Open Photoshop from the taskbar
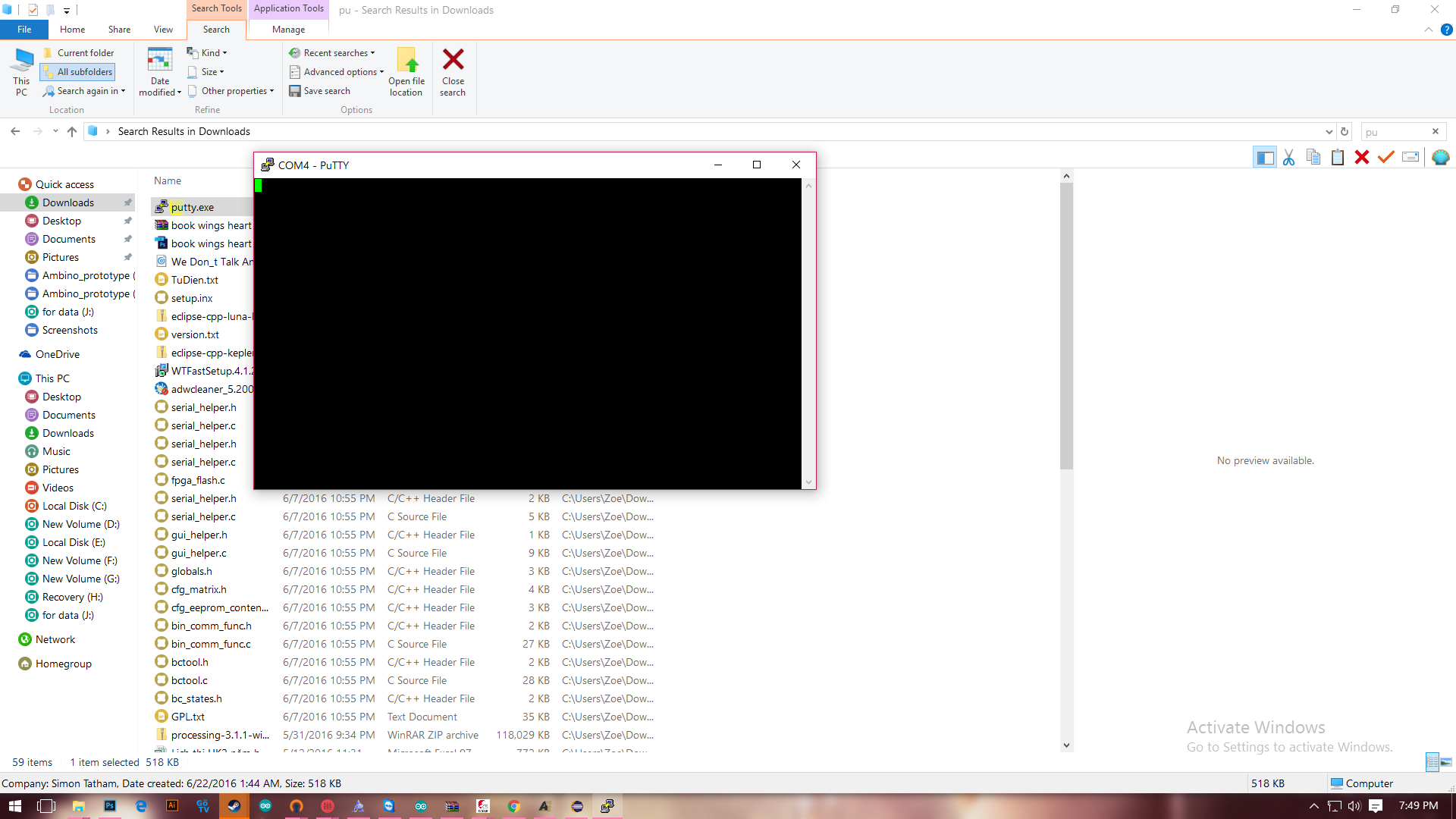 (x=110, y=805)
